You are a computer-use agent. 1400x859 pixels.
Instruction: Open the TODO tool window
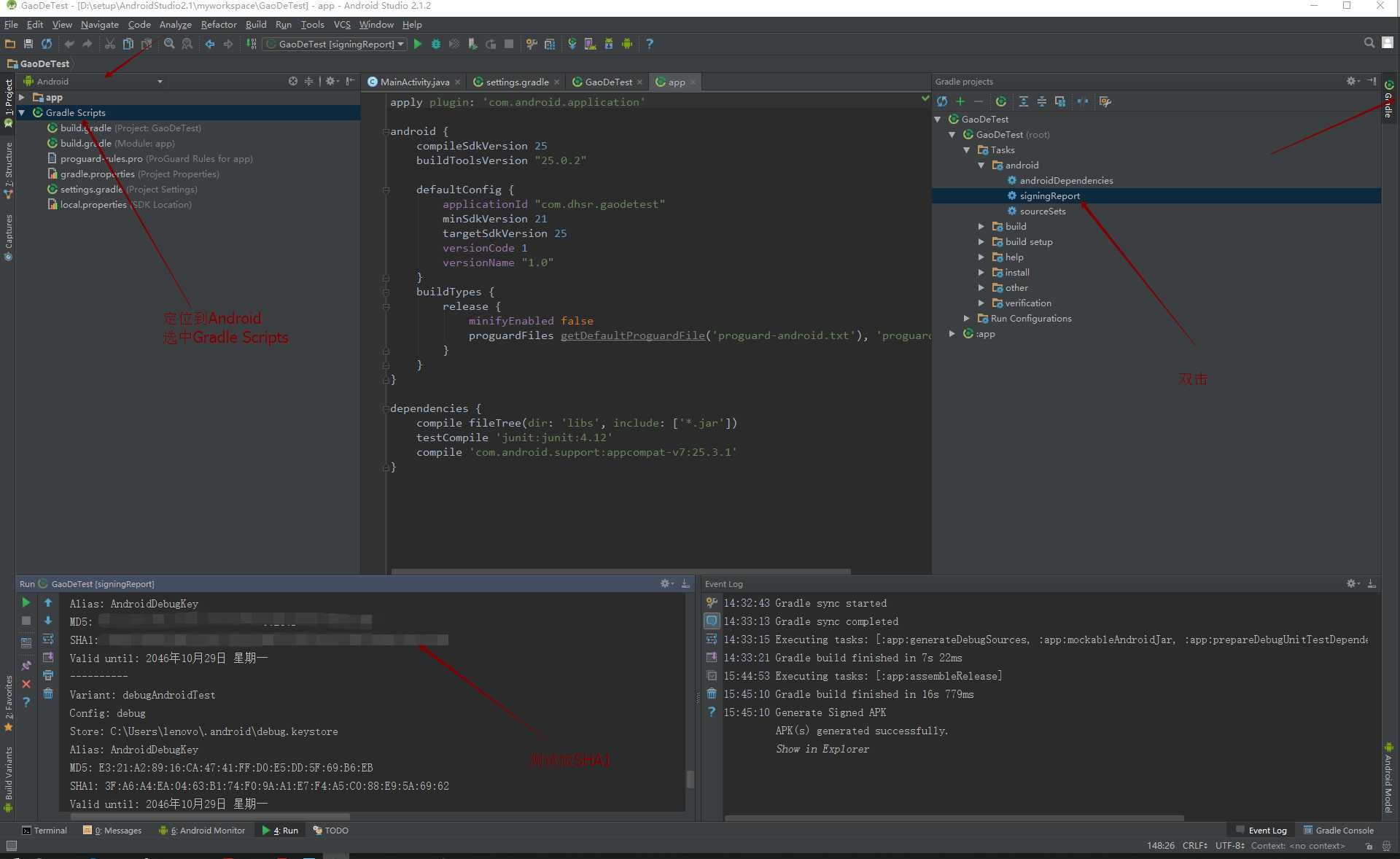(330, 831)
